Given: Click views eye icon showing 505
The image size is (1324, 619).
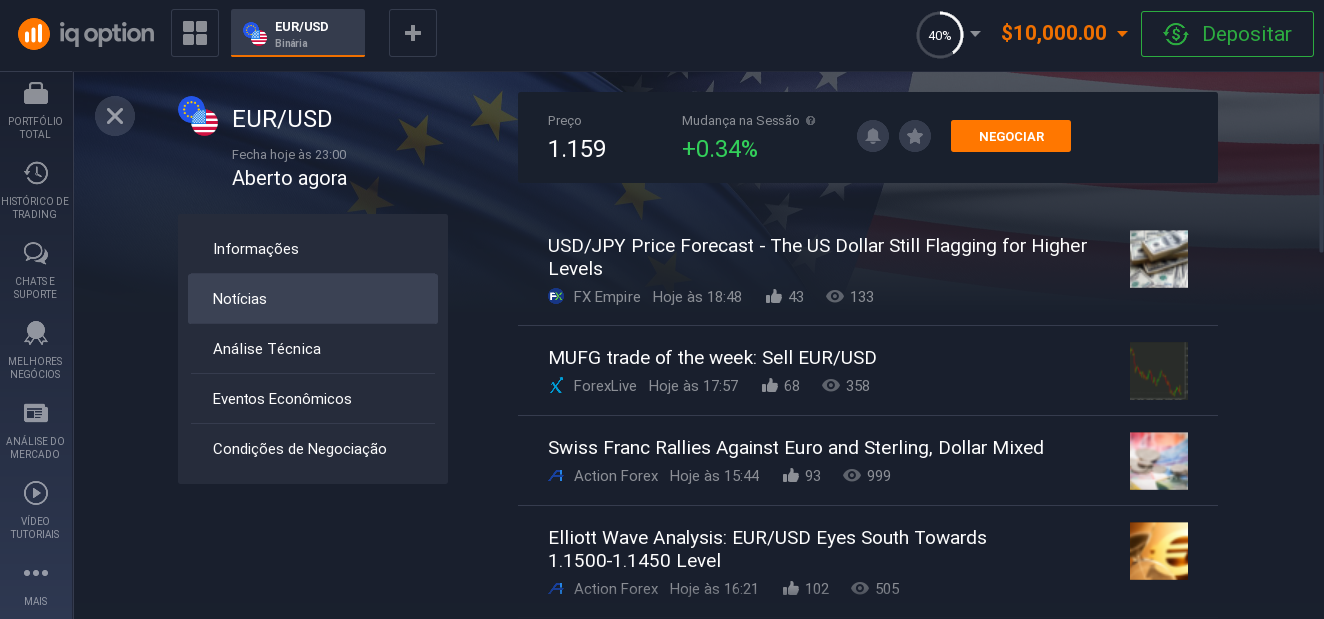Looking at the screenshot, I should click(860, 589).
